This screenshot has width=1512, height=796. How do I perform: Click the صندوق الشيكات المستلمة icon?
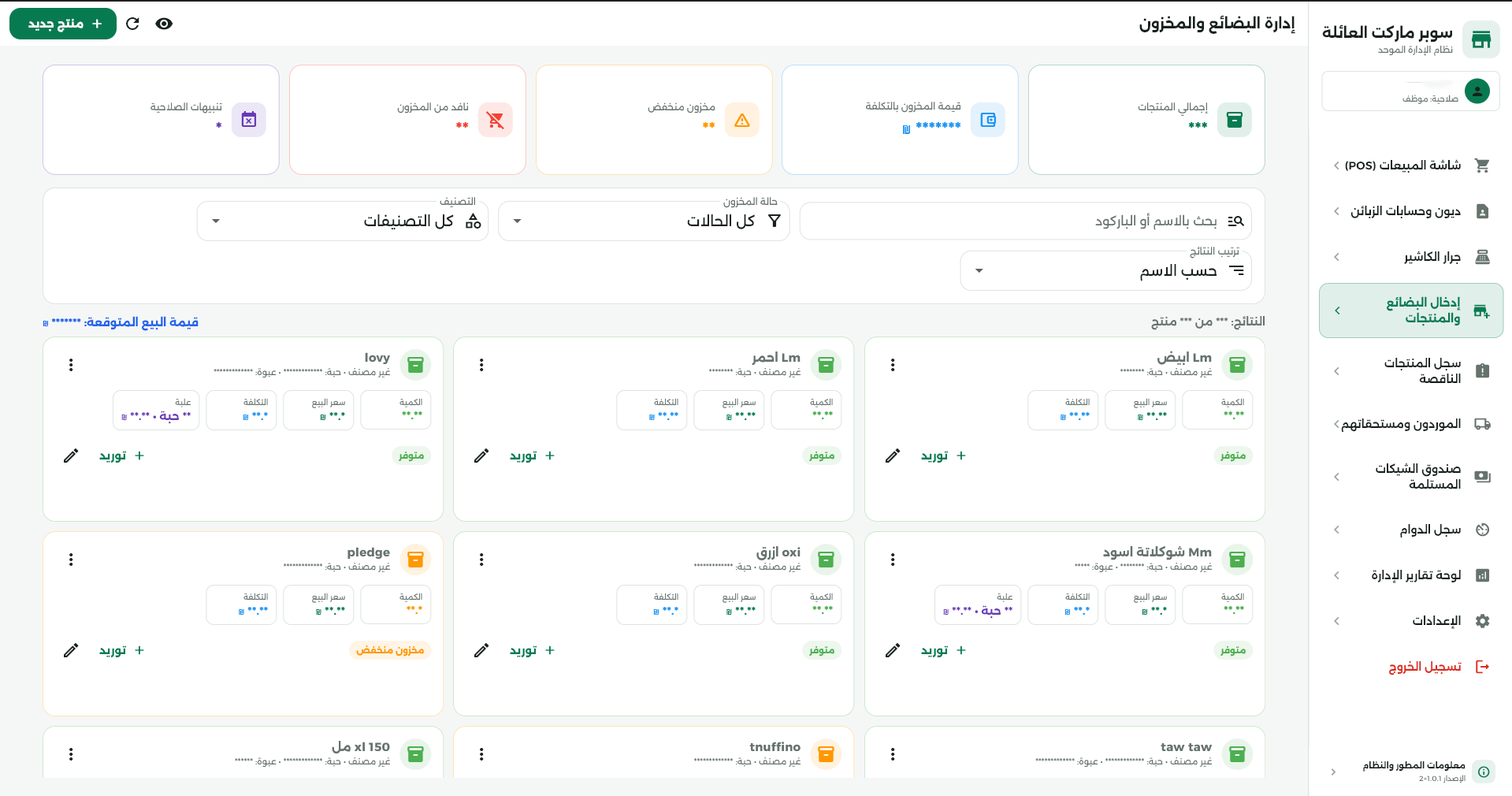(x=1482, y=477)
